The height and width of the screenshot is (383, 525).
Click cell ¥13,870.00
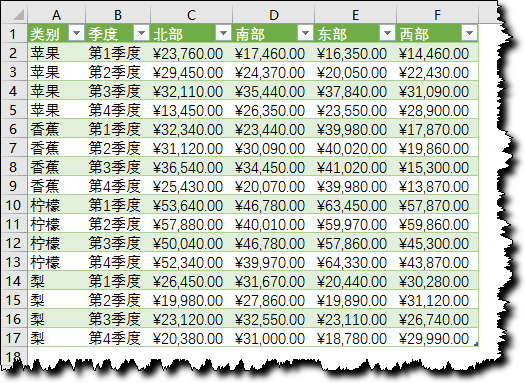pyautogui.click(x=437, y=186)
